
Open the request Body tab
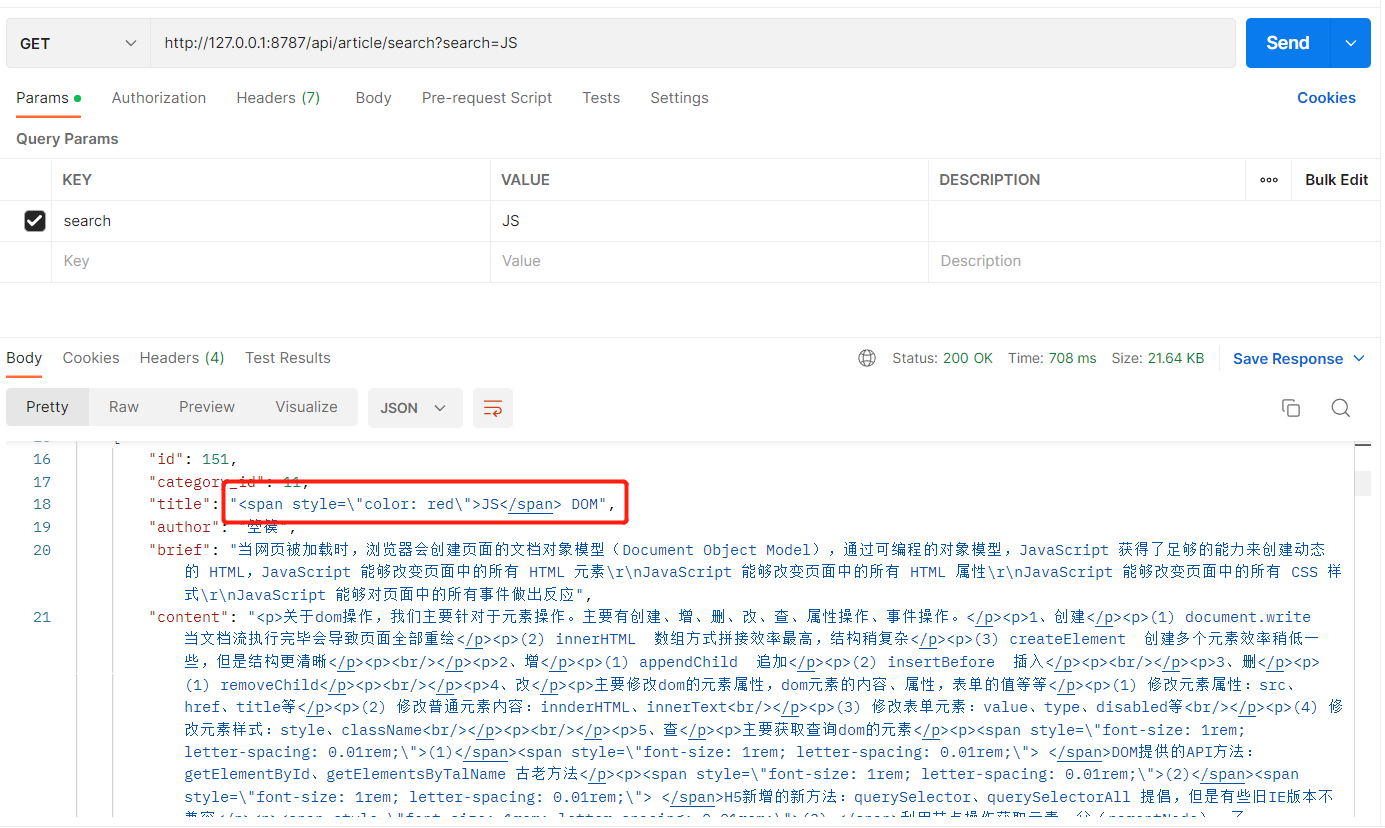373,98
